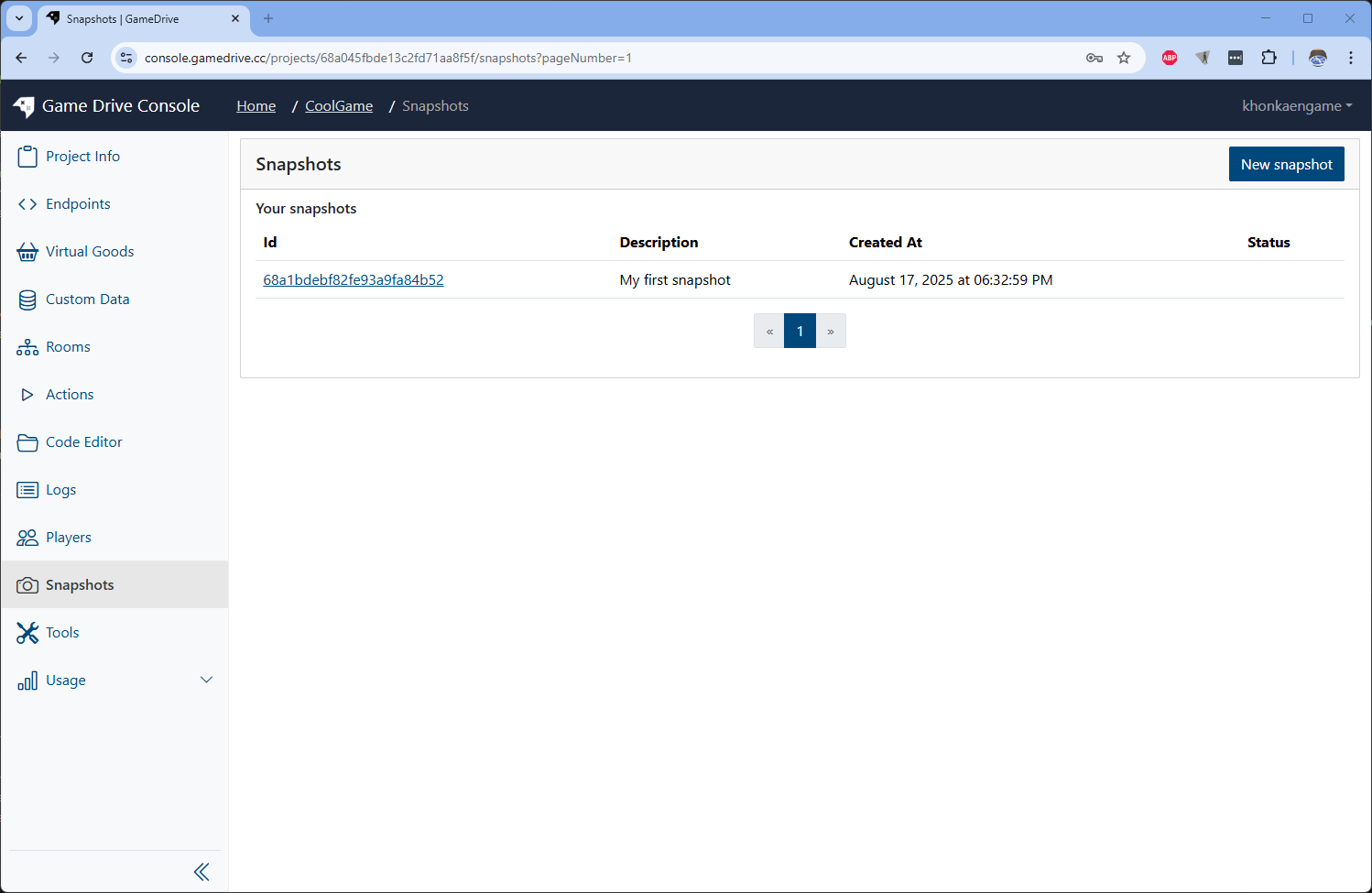The height and width of the screenshot is (893, 1372).
Task: Expand the Usage submenu chevron
Action: 206,680
